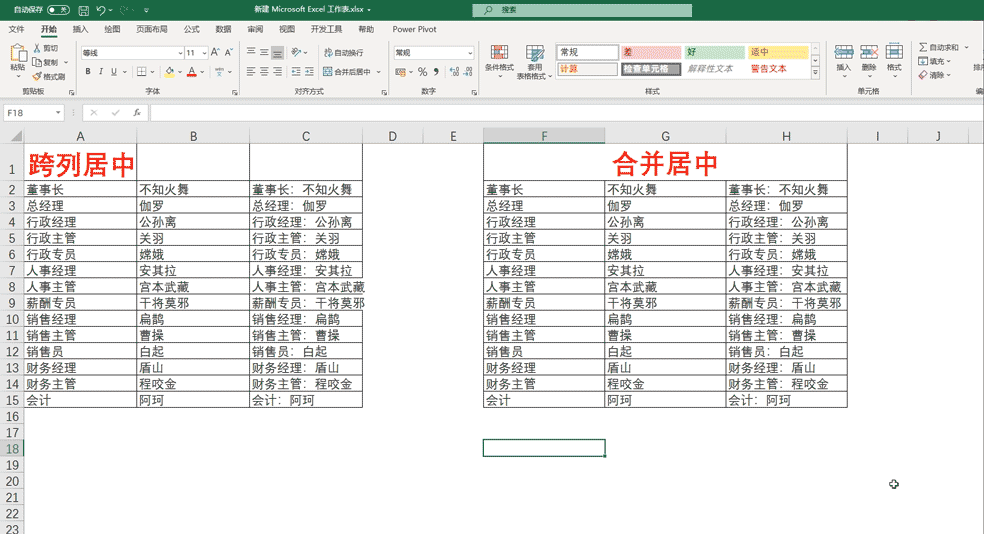Image resolution: width=984 pixels, height=534 pixels.
Task: Click the percent style icon
Action: point(422,72)
